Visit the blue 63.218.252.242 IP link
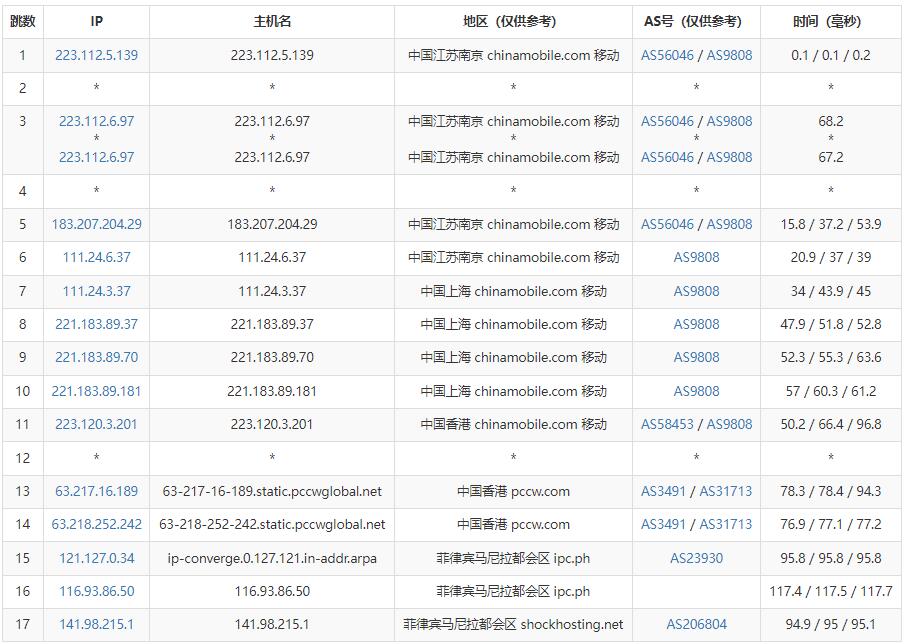The width and height of the screenshot is (905, 644). coord(96,524)
